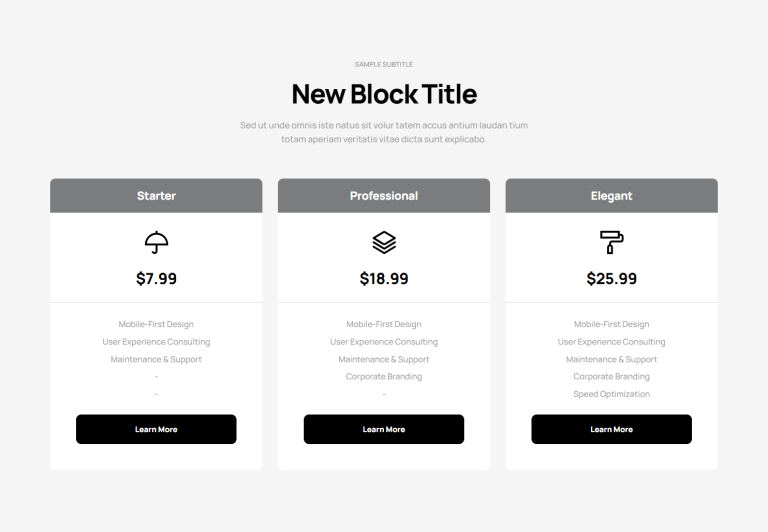Click User Experience Consulting in Professional plan

pyautogui.click(x=384, y=342)
